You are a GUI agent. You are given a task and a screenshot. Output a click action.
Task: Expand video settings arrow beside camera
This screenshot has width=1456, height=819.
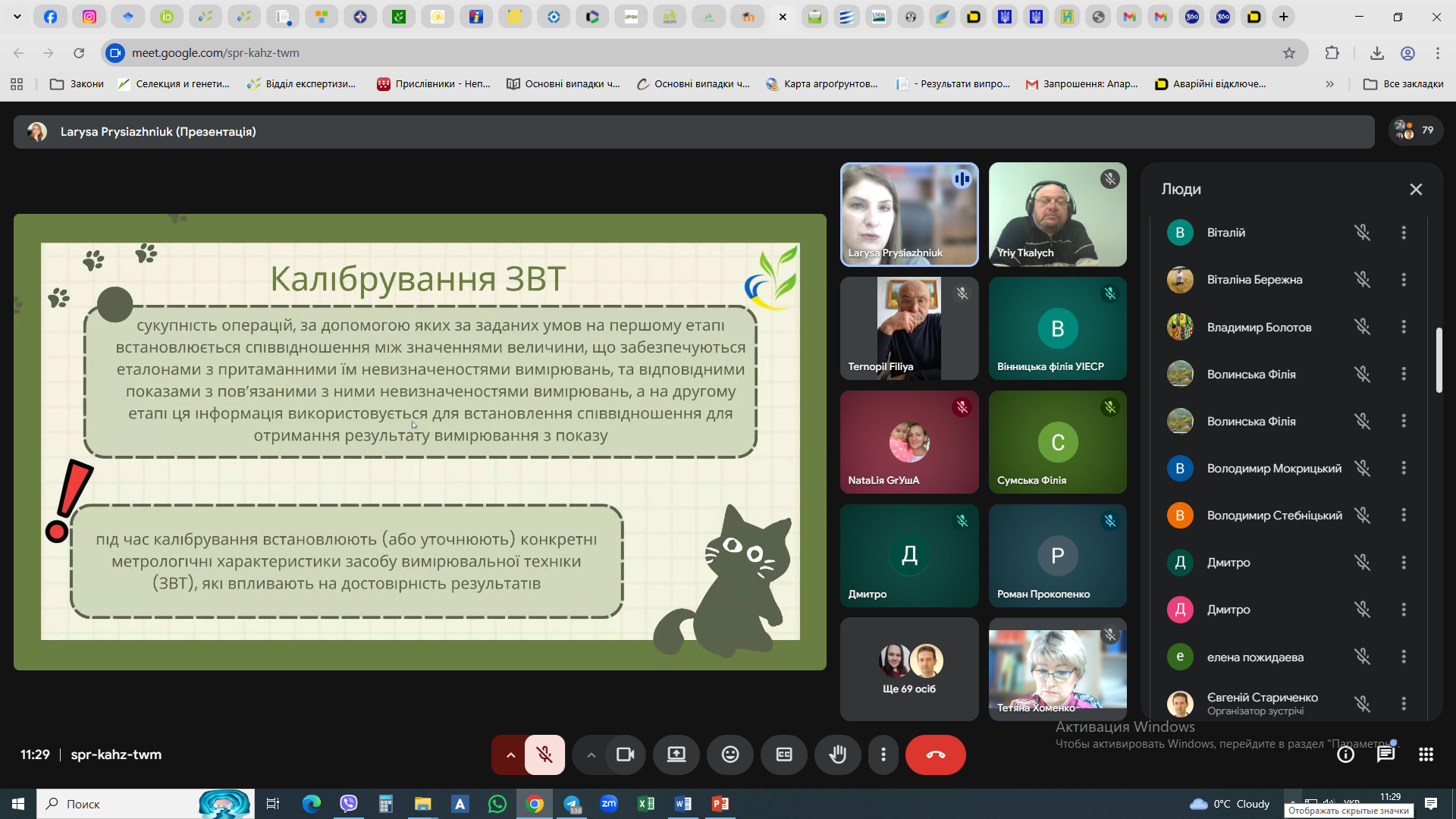click(591, 755)
